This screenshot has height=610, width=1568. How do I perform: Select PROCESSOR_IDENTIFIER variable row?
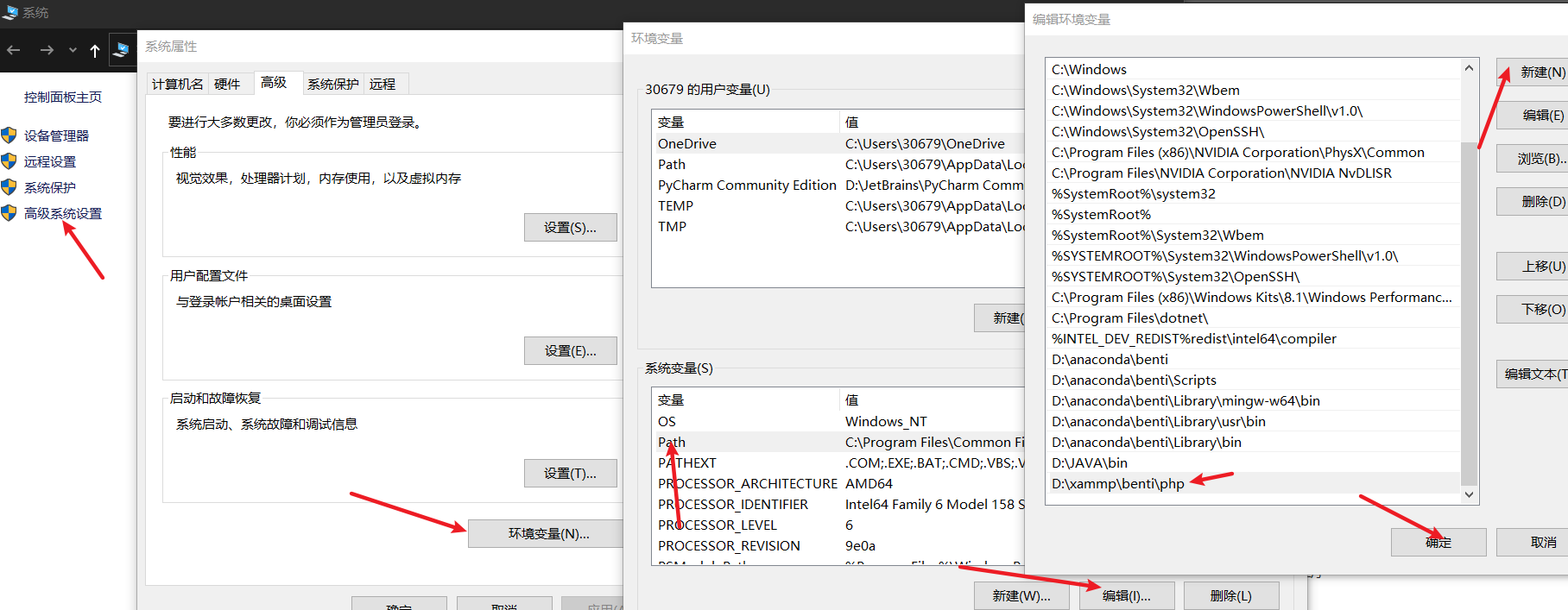coord(838,505)
